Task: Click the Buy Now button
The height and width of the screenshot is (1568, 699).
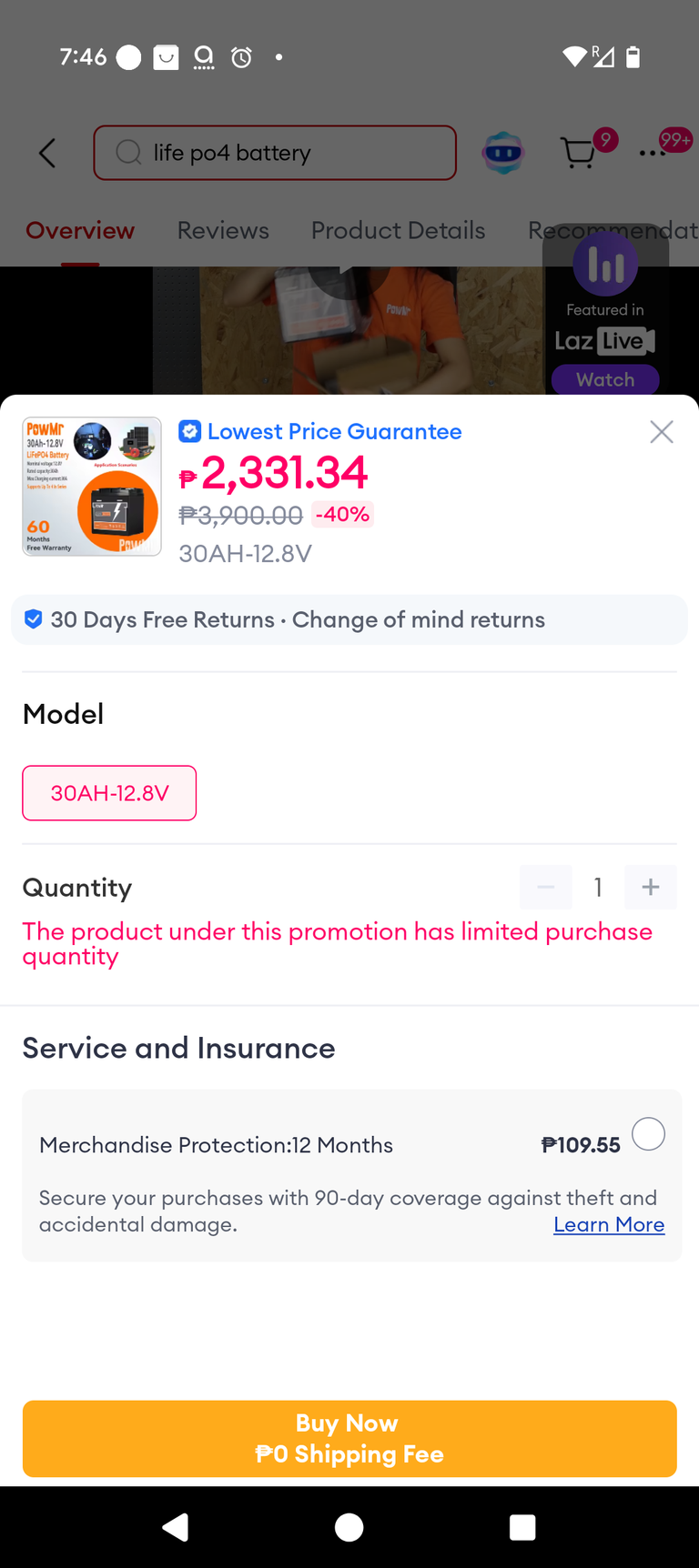Action: click(x=349, y=1439)
